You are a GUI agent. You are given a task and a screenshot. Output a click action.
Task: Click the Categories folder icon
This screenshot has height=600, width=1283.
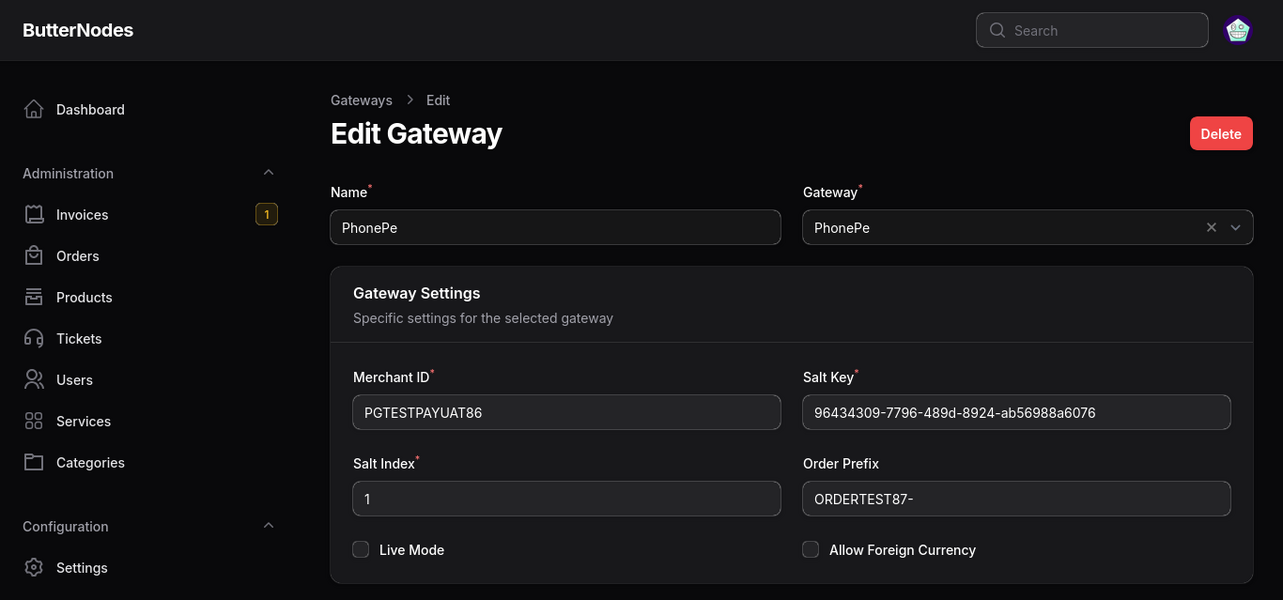click(34, 462)
